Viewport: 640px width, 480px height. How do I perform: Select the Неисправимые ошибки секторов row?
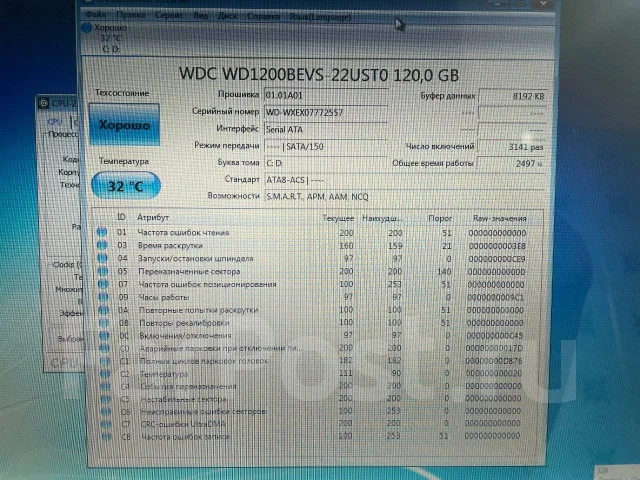(312, 411)
